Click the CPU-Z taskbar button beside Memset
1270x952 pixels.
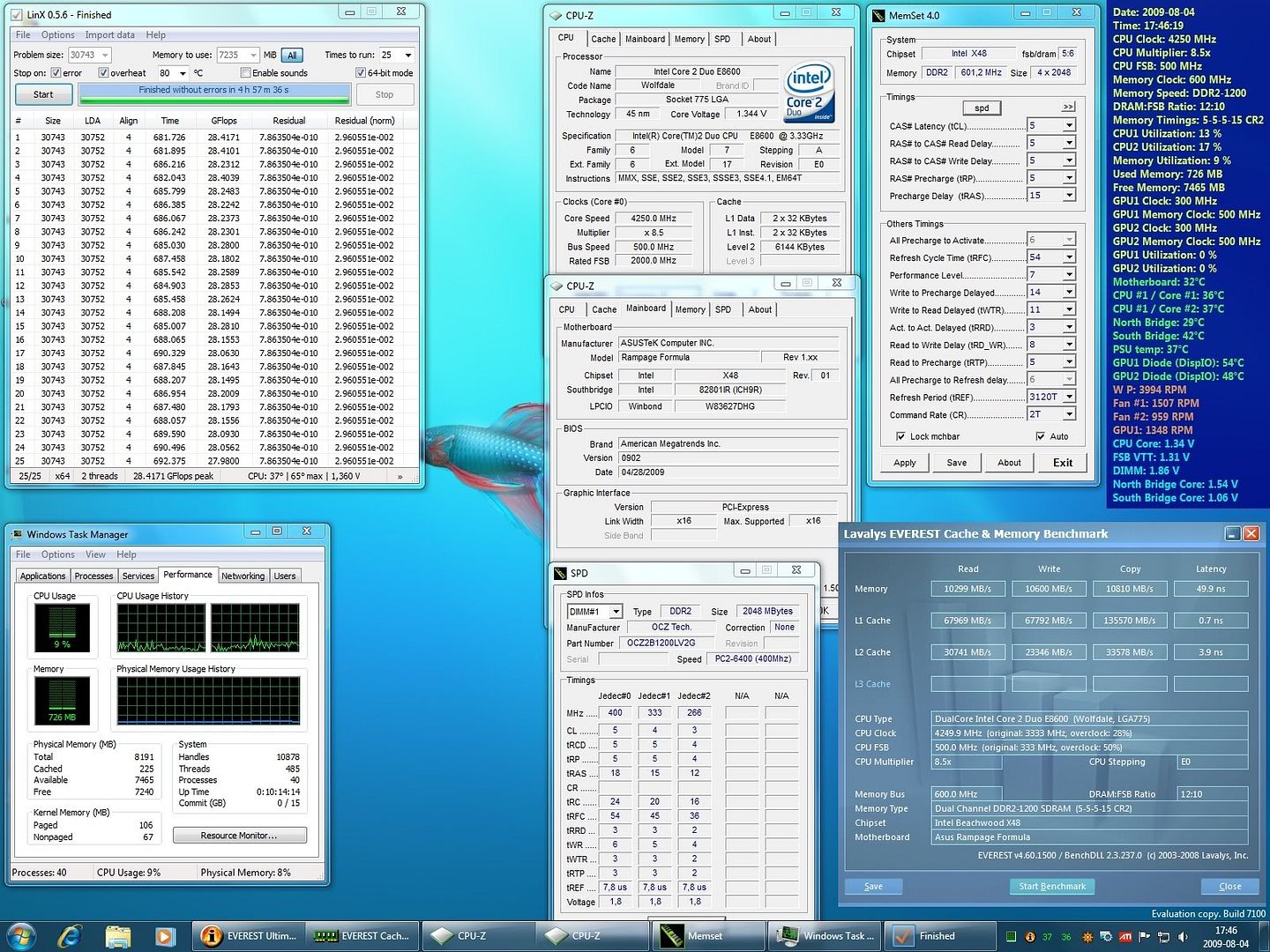[x=591, y=935]
